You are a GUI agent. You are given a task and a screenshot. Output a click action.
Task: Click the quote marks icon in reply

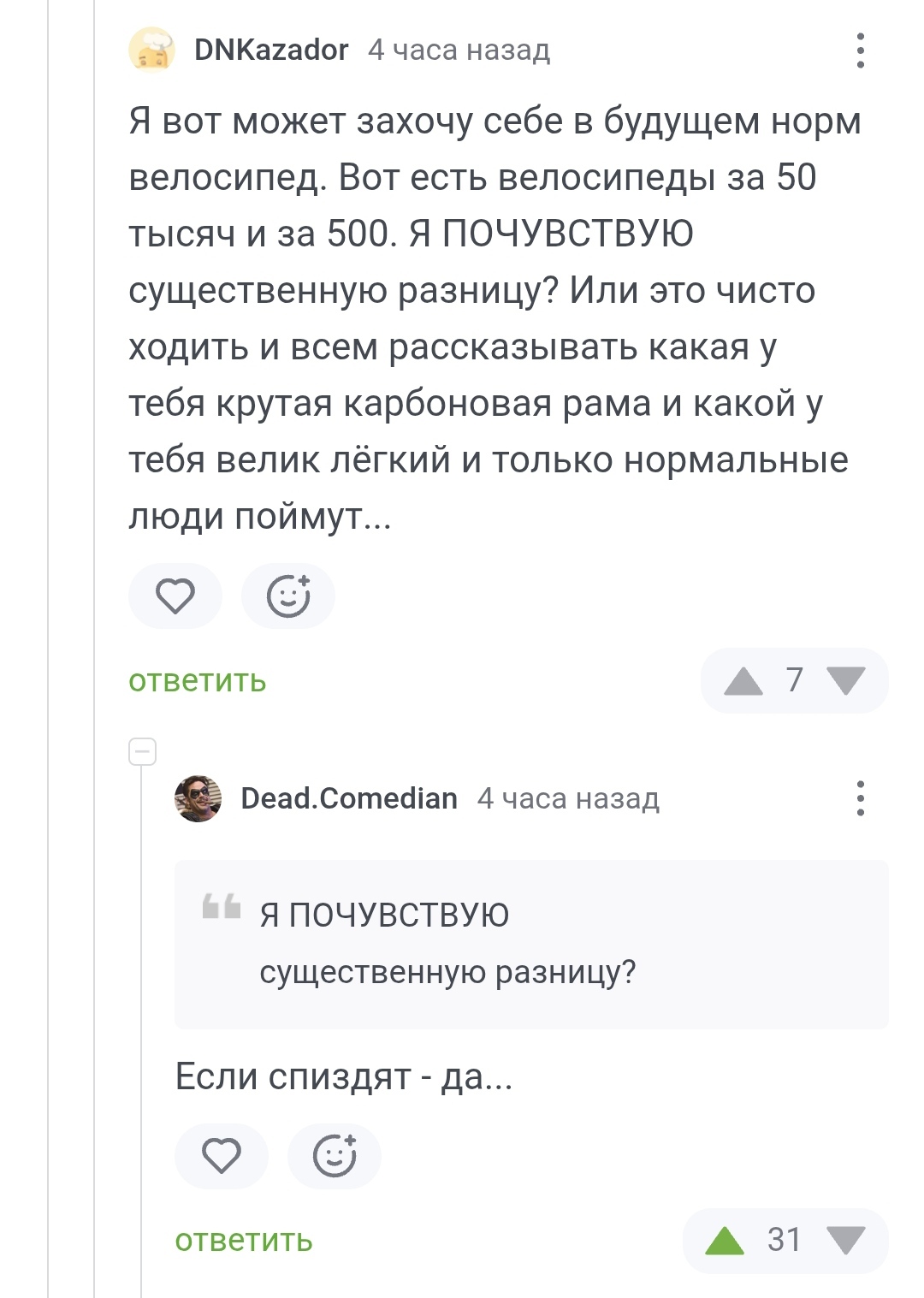[221, 906]
